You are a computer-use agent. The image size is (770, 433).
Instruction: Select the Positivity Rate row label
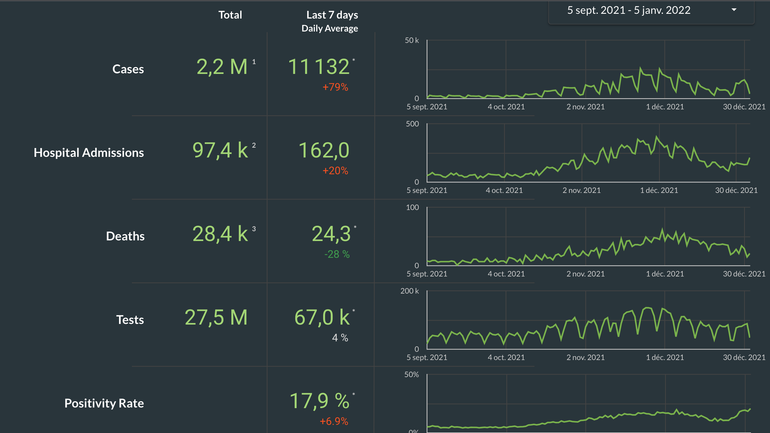tap(104, 403)
